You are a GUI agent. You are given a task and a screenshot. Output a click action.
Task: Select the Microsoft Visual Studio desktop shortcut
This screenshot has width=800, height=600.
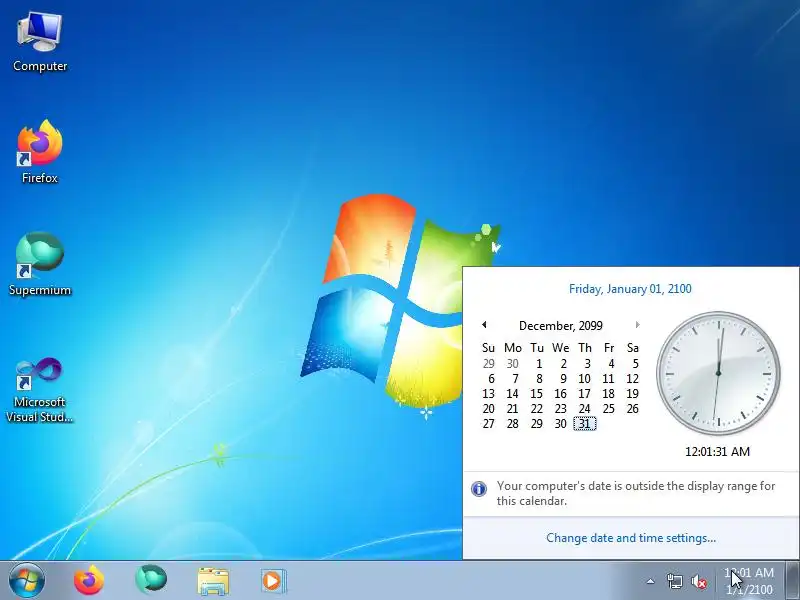coord(40,390)
